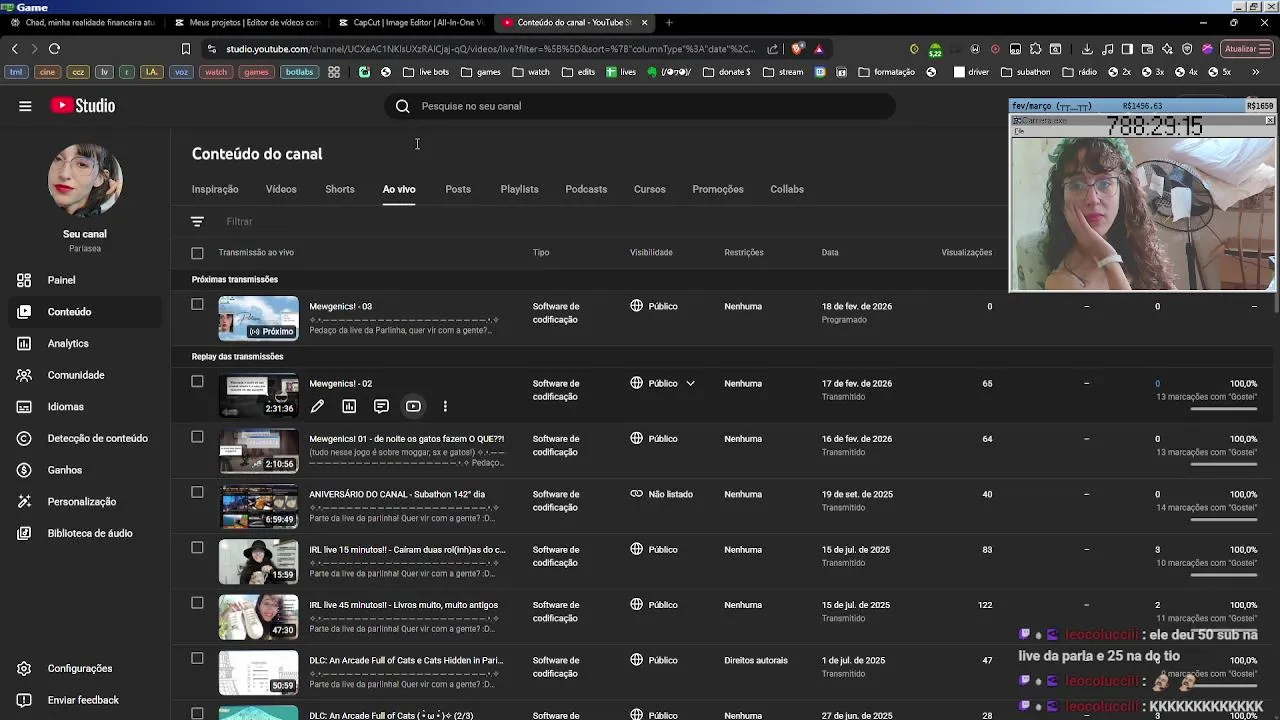The height and width of the screenshot is (720, 1280).
Task: Click the IRL live 45 minutos title
Action: coord(403,605)
